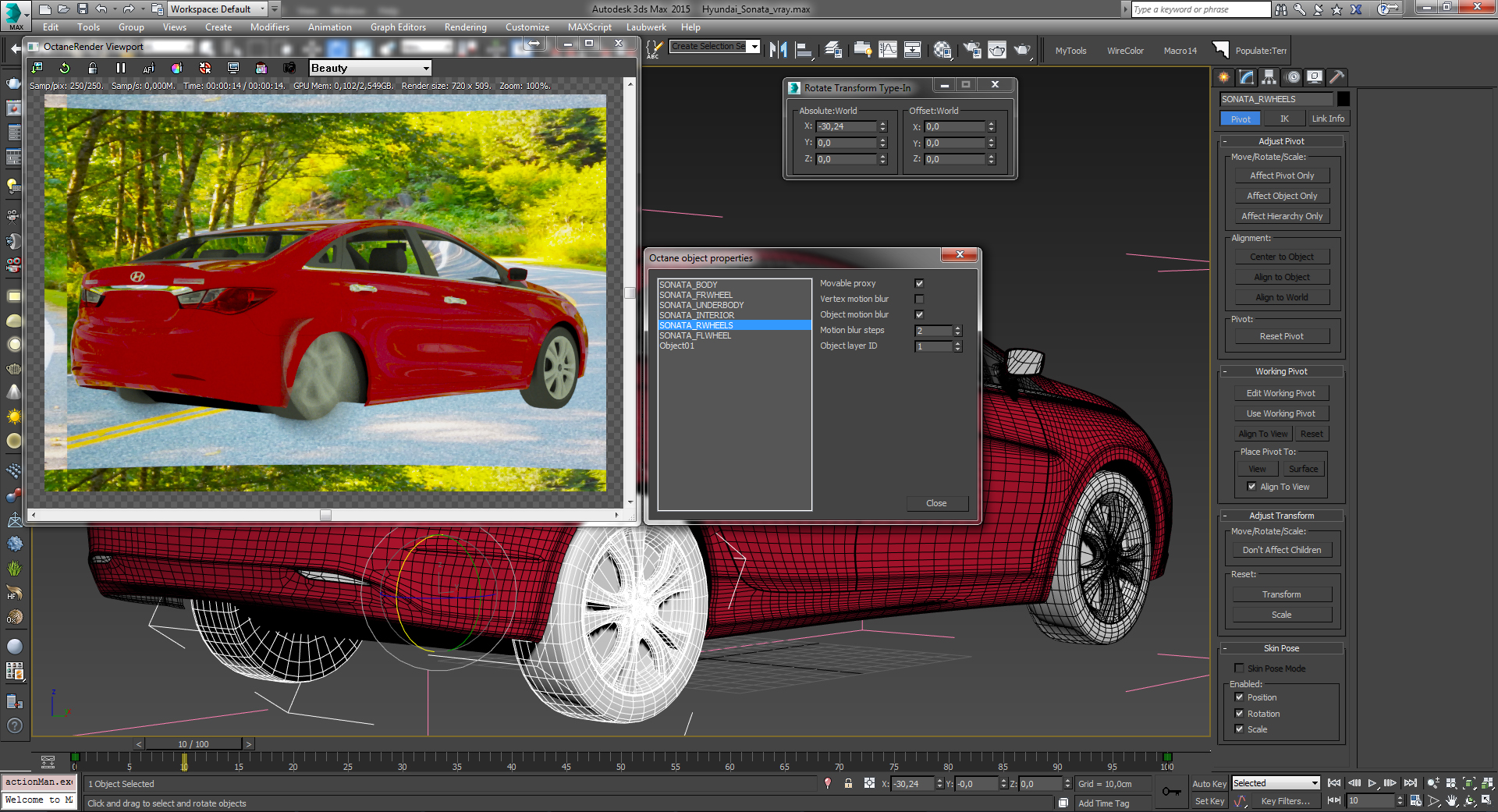The width and height of the screenshot is (1498, 812).
Task: Open the Hierarchy panel tab icon
Action: point(1269,77)
